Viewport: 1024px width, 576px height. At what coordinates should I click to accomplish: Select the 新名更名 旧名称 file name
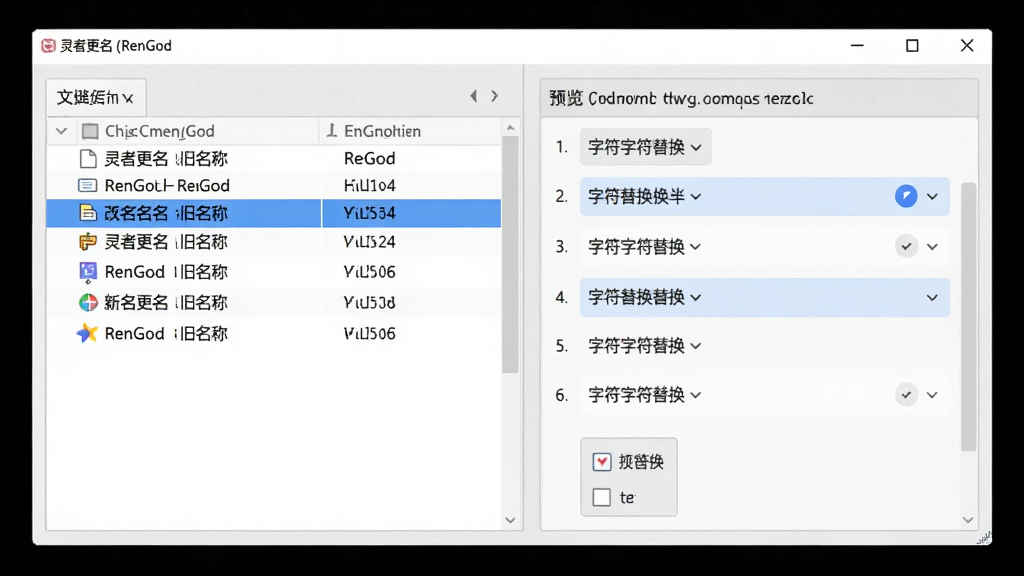tap(166, 302)
